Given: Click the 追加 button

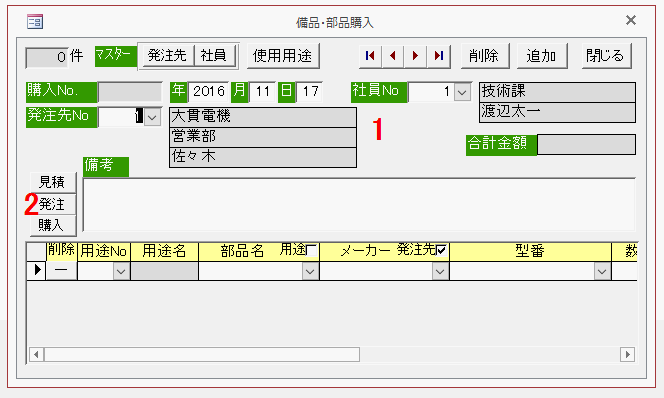Looking at the screenshot, I should [542, 56].
